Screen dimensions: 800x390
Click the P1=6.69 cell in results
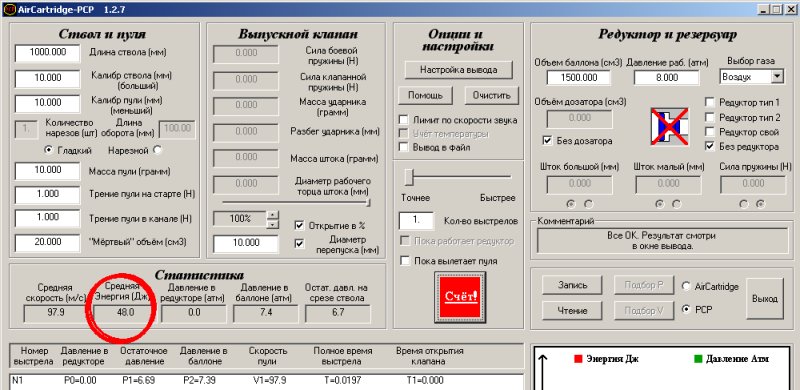pyautogui.click(x=138, y=381)
